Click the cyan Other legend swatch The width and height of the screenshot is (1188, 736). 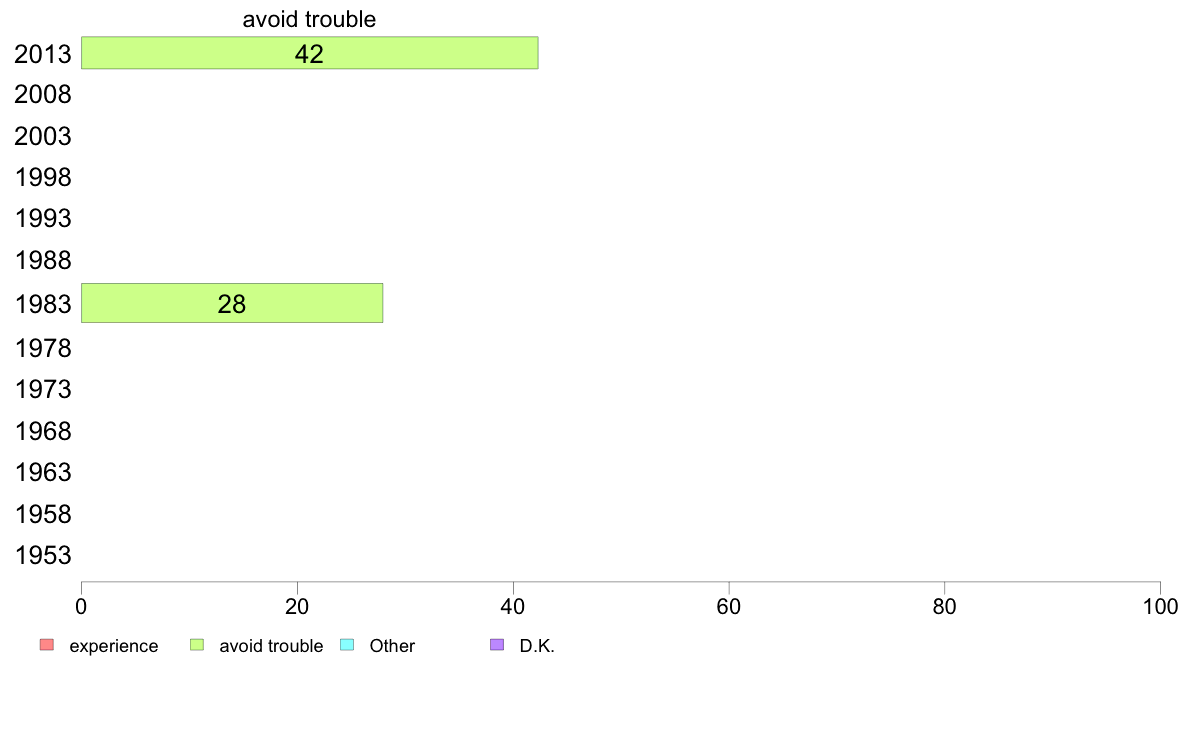[347, 645]
